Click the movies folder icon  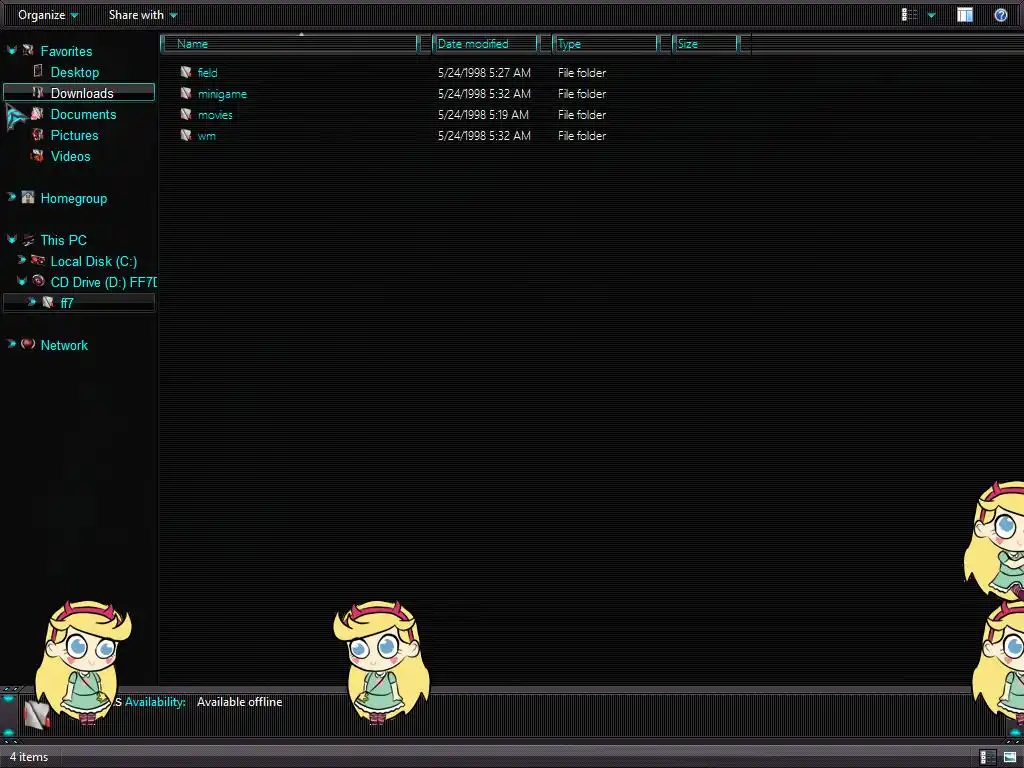point(186,114)
